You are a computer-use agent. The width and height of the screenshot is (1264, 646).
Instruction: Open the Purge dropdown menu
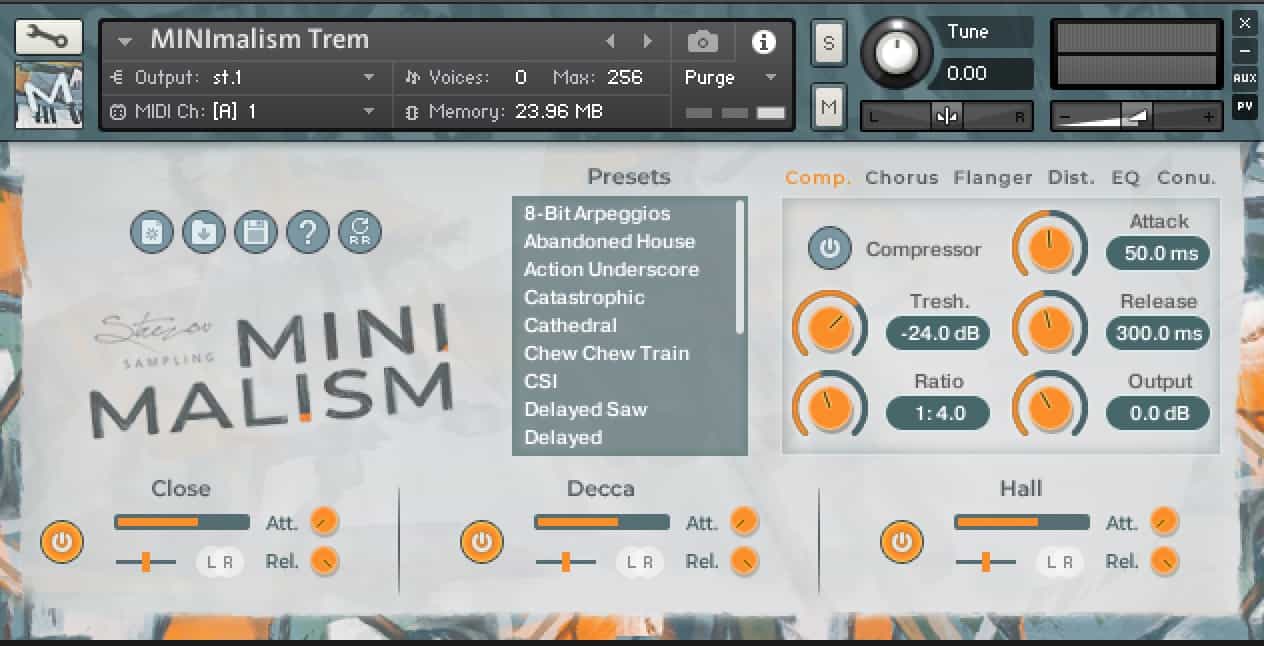(731, 77)
